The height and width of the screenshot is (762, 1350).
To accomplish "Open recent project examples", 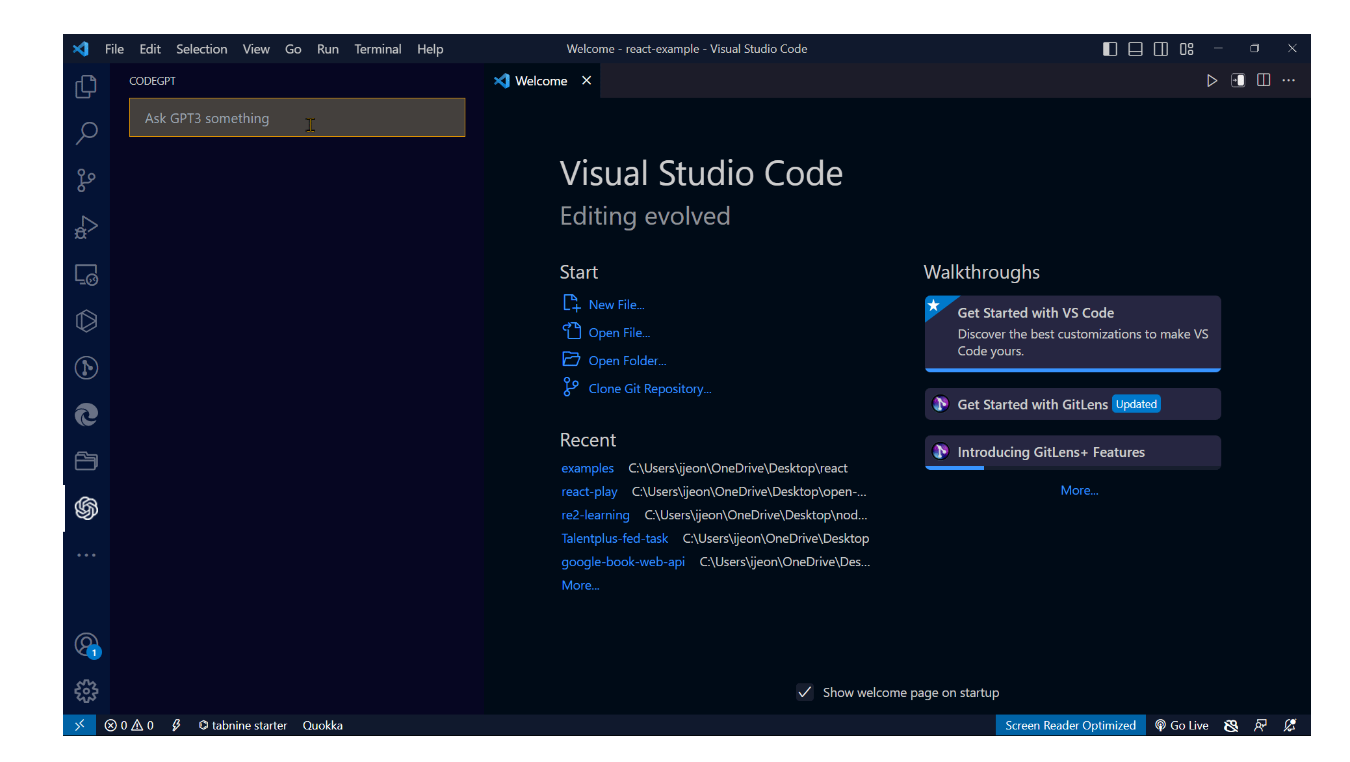I will pos(588,468).
